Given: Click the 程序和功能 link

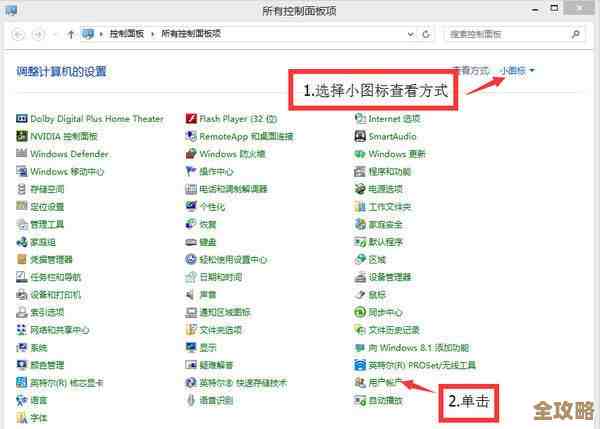Looking at the screenshot, I should point(390,171).
